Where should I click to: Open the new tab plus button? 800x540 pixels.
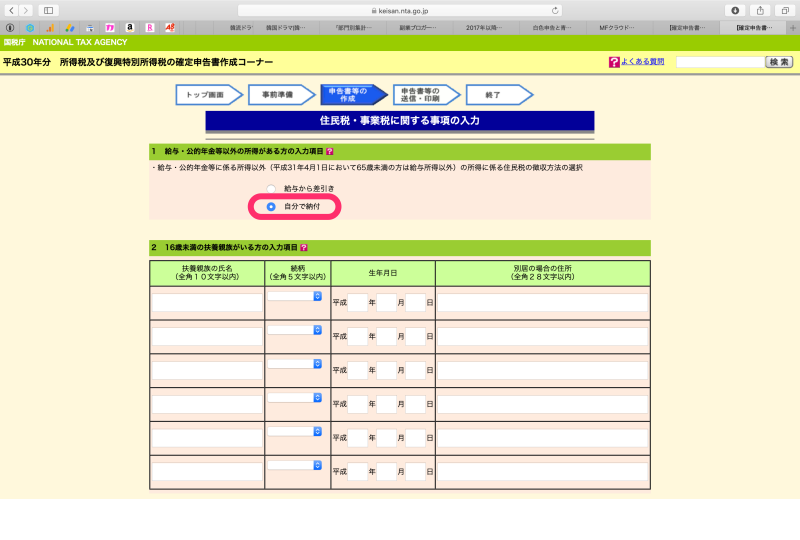[x=793, y=27]
